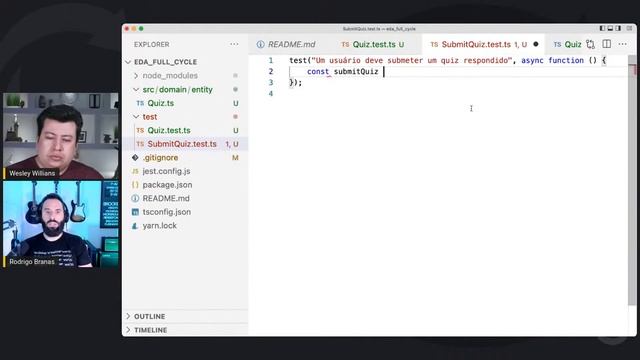
Task: Open Quiz.test.ts from the explorer tree
Action: click(169, 131)
